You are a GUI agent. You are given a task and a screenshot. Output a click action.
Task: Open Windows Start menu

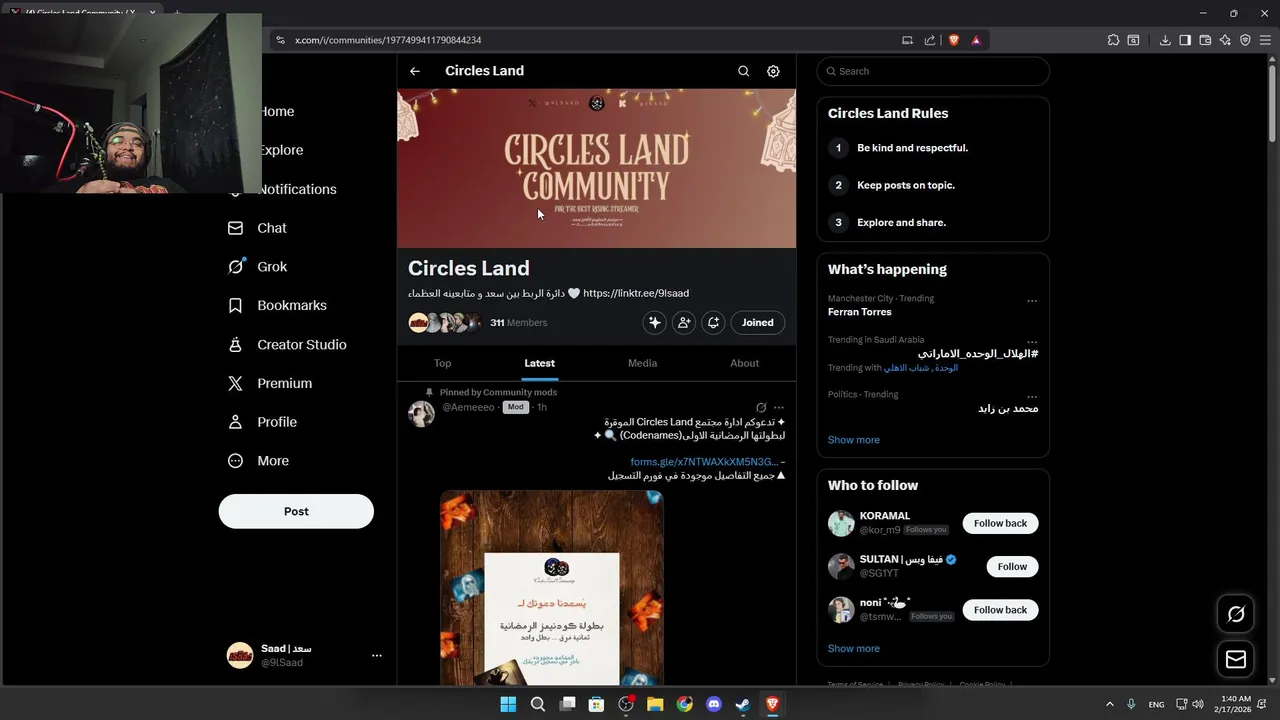pos(508,704)
